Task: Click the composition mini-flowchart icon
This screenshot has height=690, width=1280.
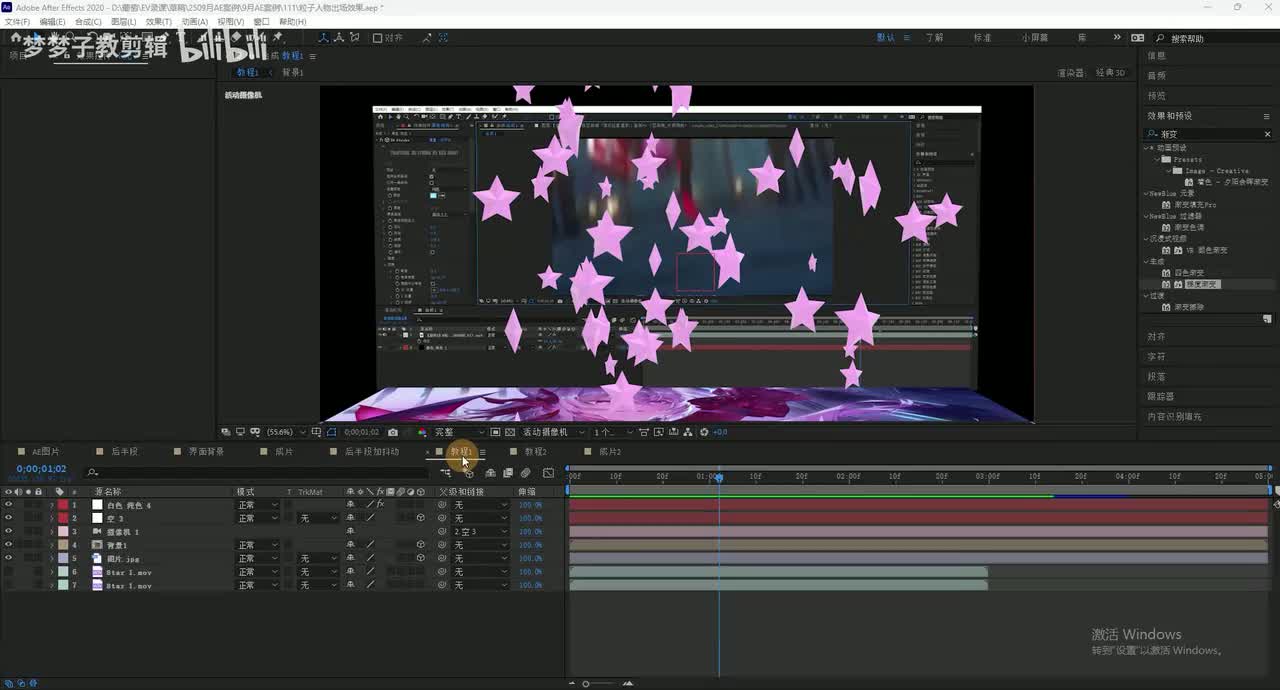Action: coord(446,473)
